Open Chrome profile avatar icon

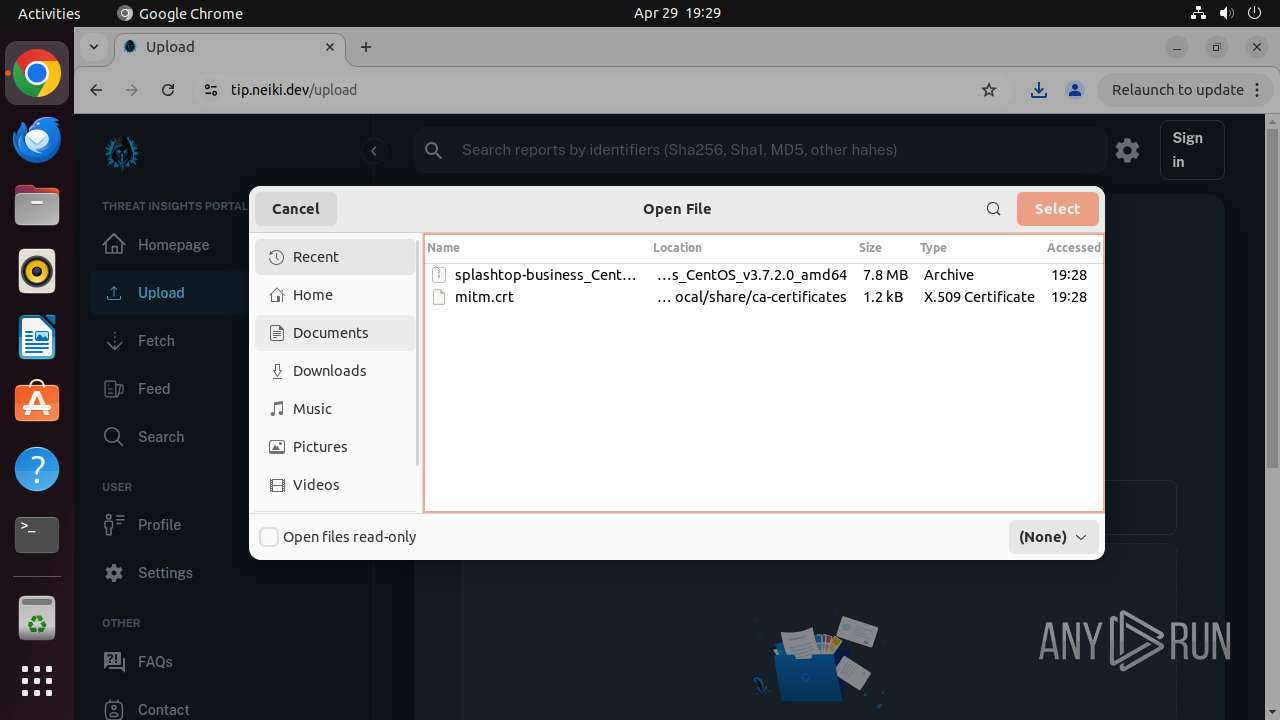coord(1075,90)
